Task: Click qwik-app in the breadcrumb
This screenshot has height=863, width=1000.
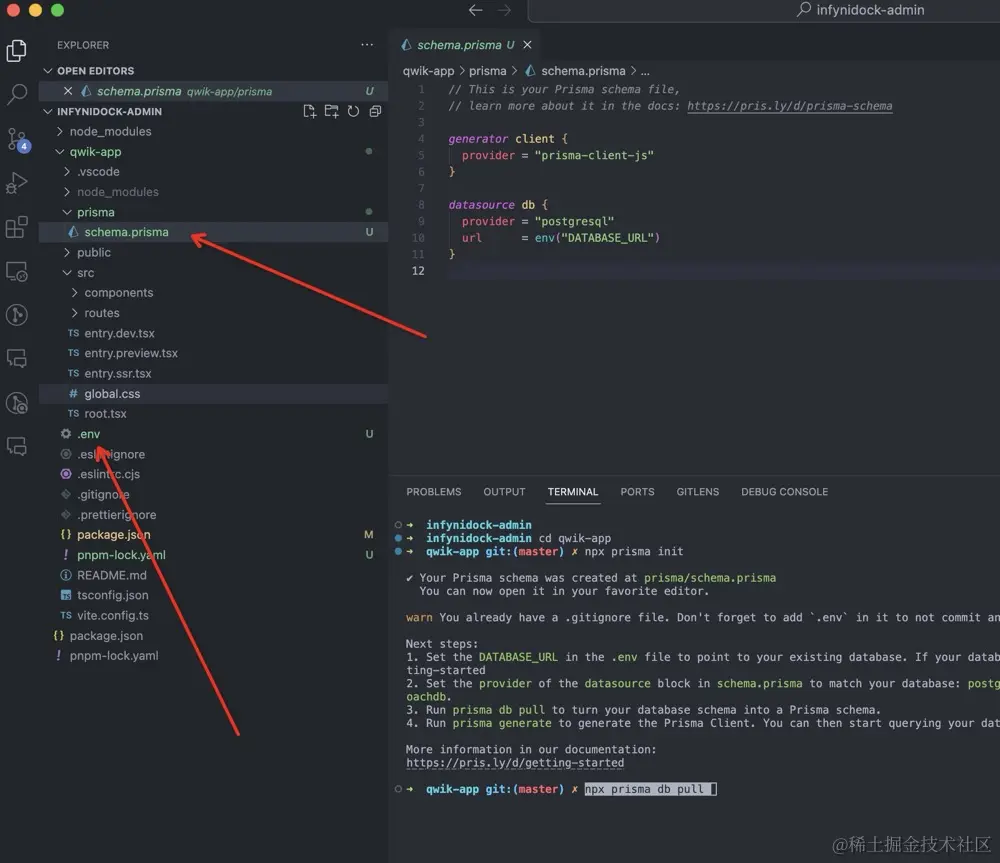Action: coord(429,71)
